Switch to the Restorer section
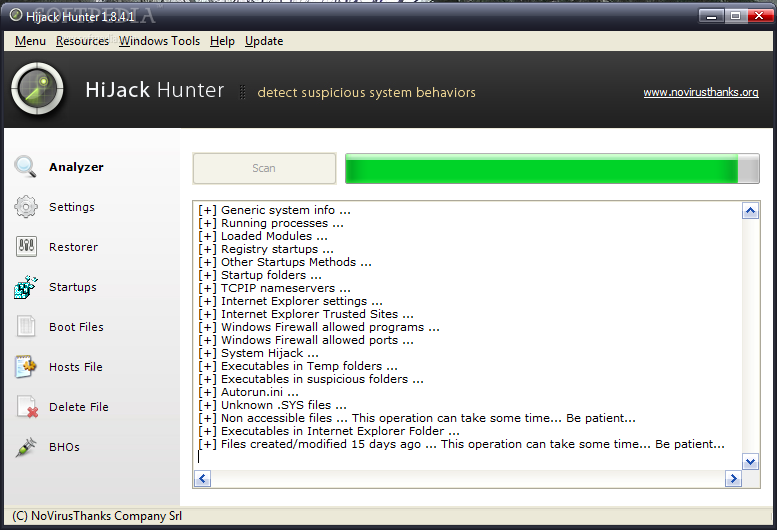 click(73, 247)
